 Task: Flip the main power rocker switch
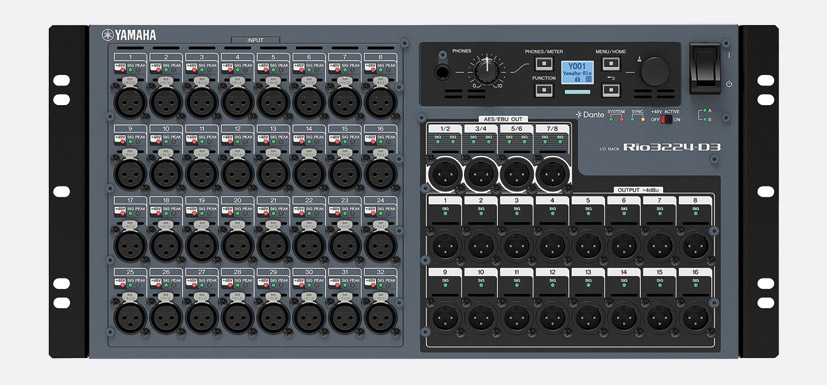(x=705, y=69)
